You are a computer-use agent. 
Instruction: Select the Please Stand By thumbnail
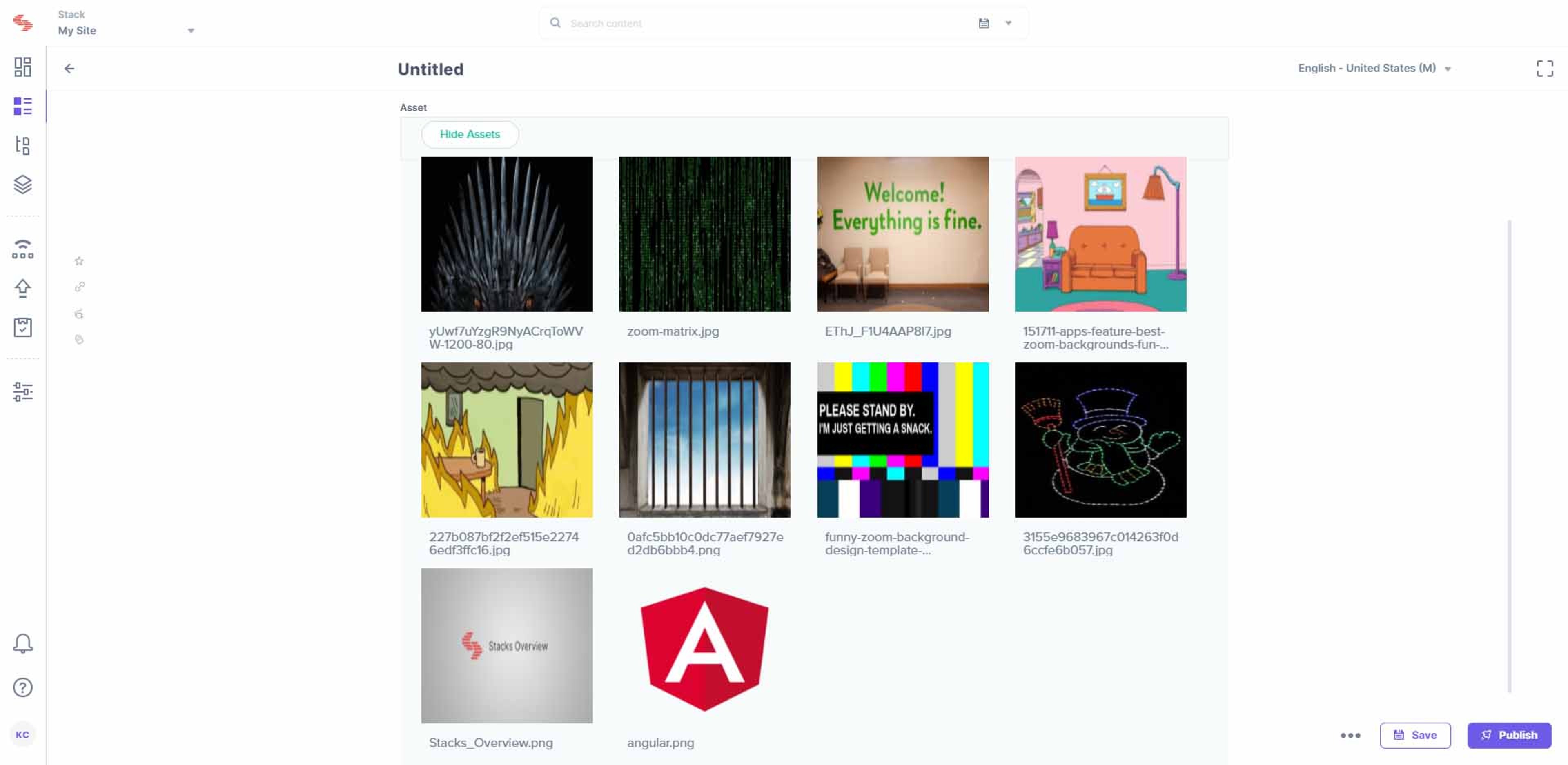click(x=903, y=440)
